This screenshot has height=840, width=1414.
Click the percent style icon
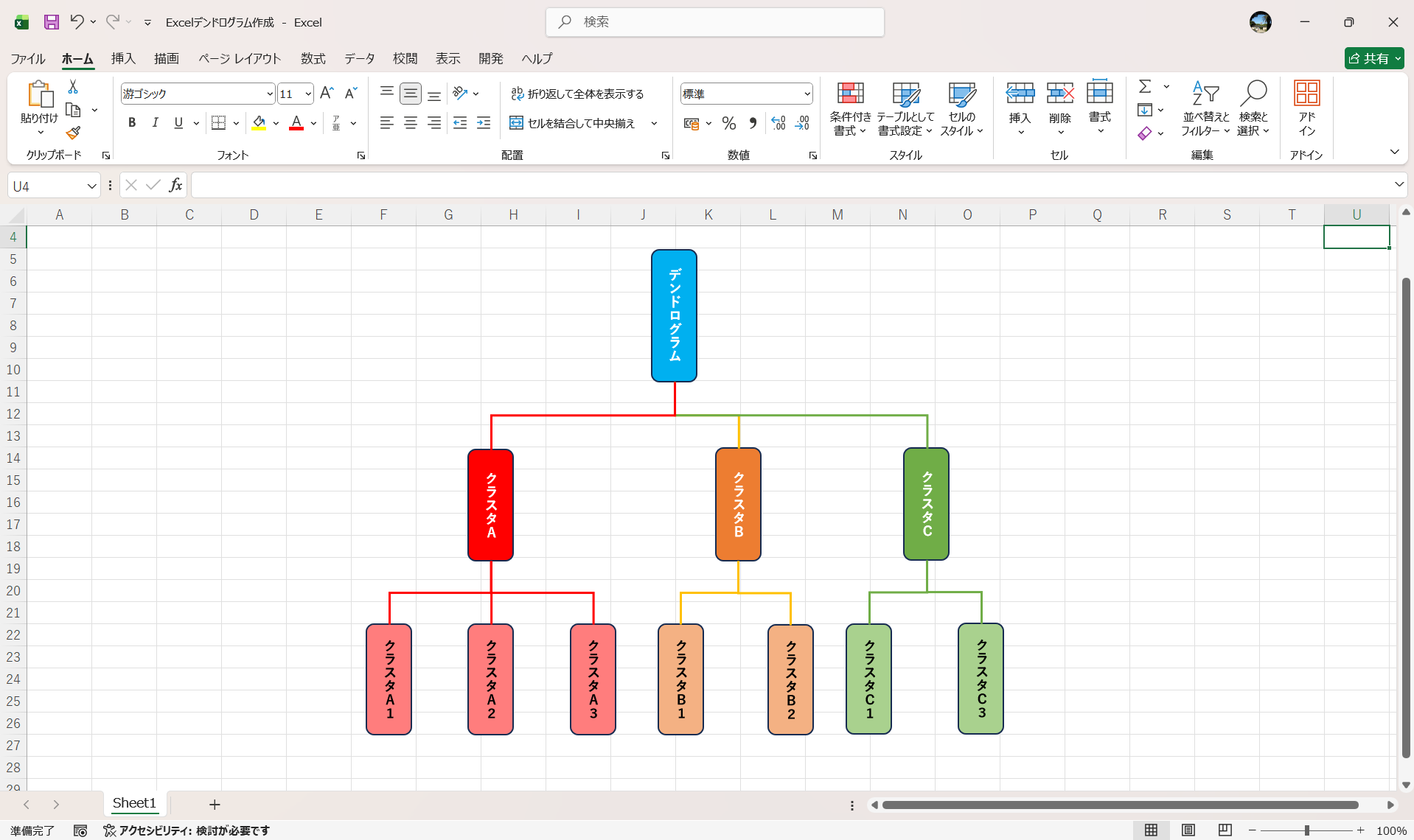(x=729, y=123)
